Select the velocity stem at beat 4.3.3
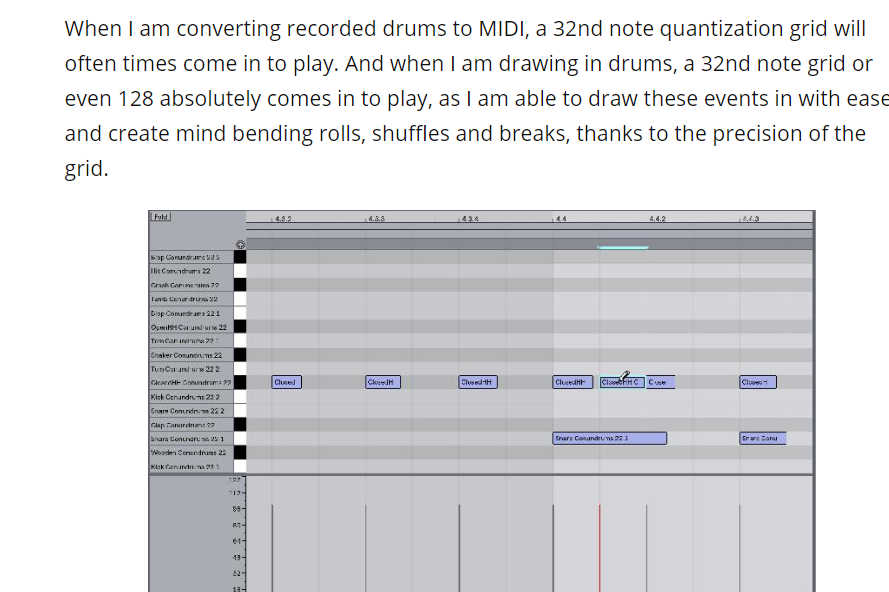Viewport: 889px width, 592px height. 366,548
